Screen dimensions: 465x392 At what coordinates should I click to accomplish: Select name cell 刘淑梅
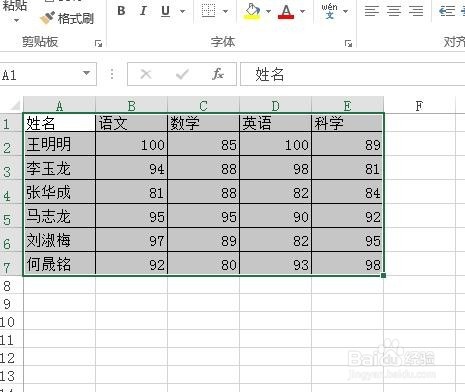[59, 240]
